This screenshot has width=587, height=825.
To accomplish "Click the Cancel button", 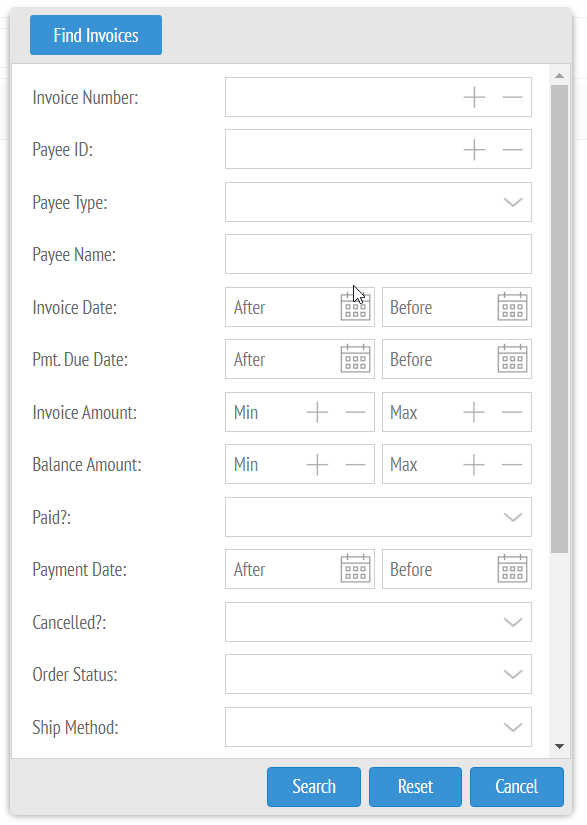I will [517, 787].
